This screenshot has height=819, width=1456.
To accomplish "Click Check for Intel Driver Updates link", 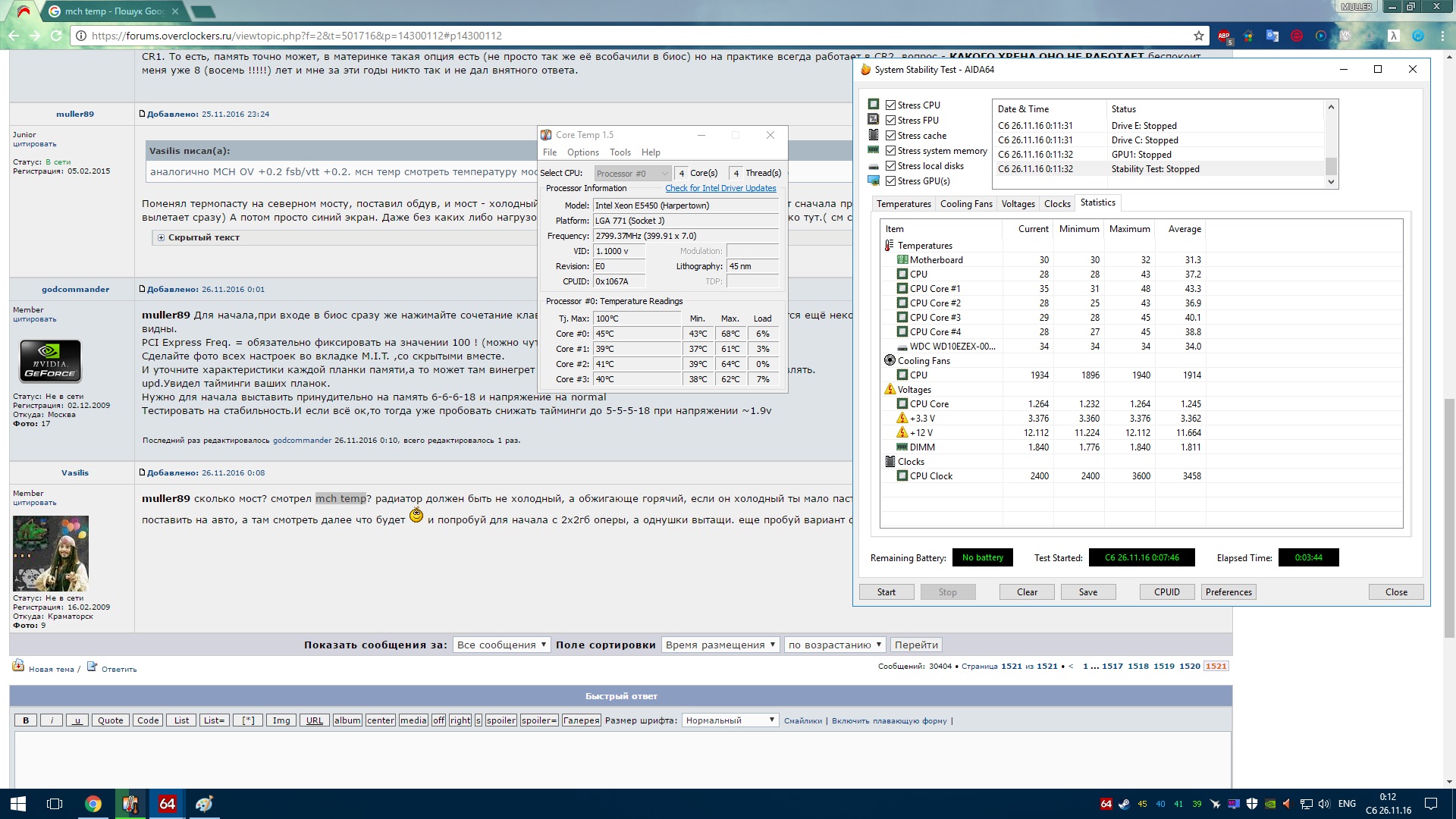I will click(x=720, y=188).
